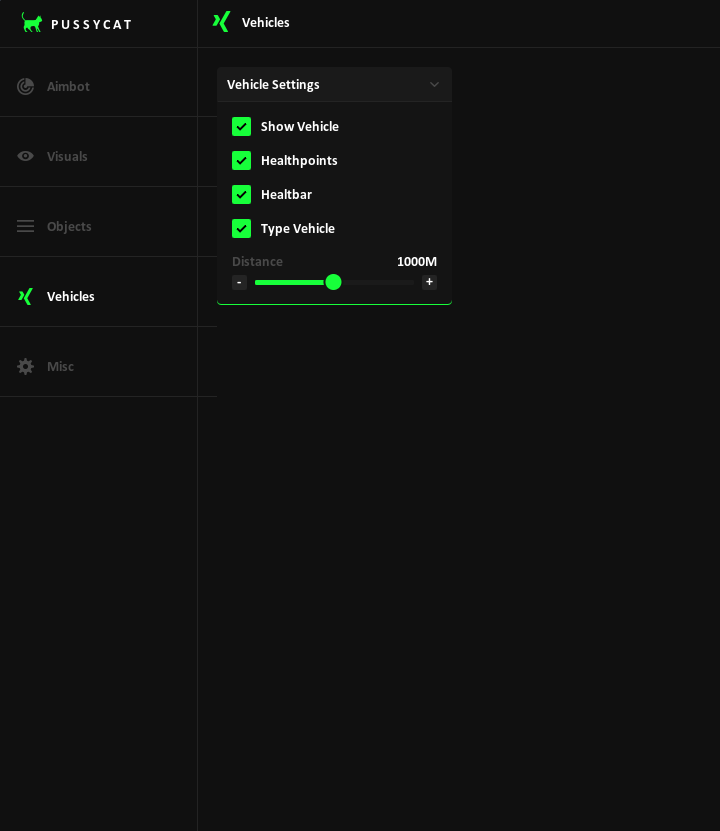Click the Aimbot radar icon

25,86
